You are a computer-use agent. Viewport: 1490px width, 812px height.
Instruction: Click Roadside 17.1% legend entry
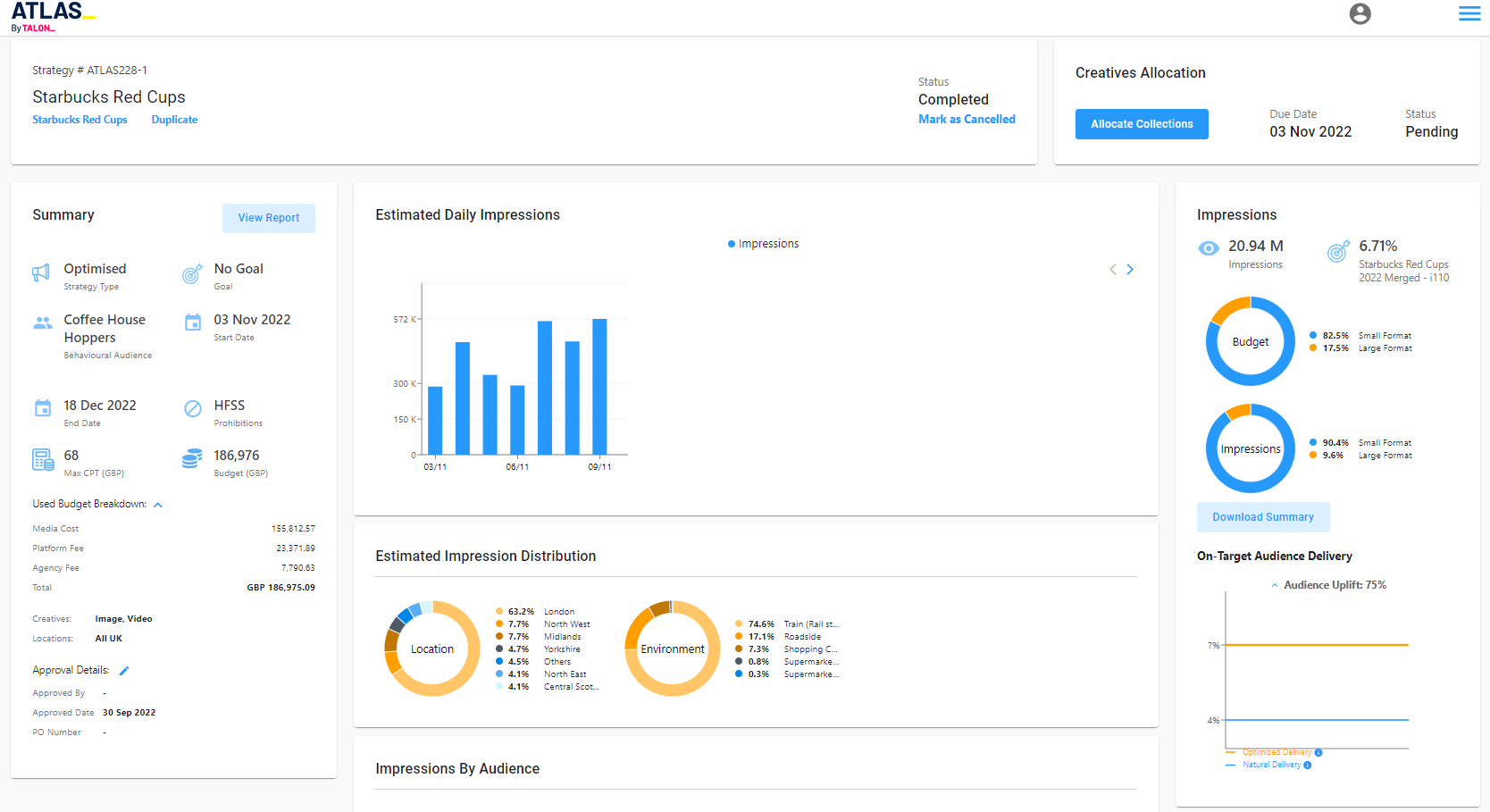(778, 637)
